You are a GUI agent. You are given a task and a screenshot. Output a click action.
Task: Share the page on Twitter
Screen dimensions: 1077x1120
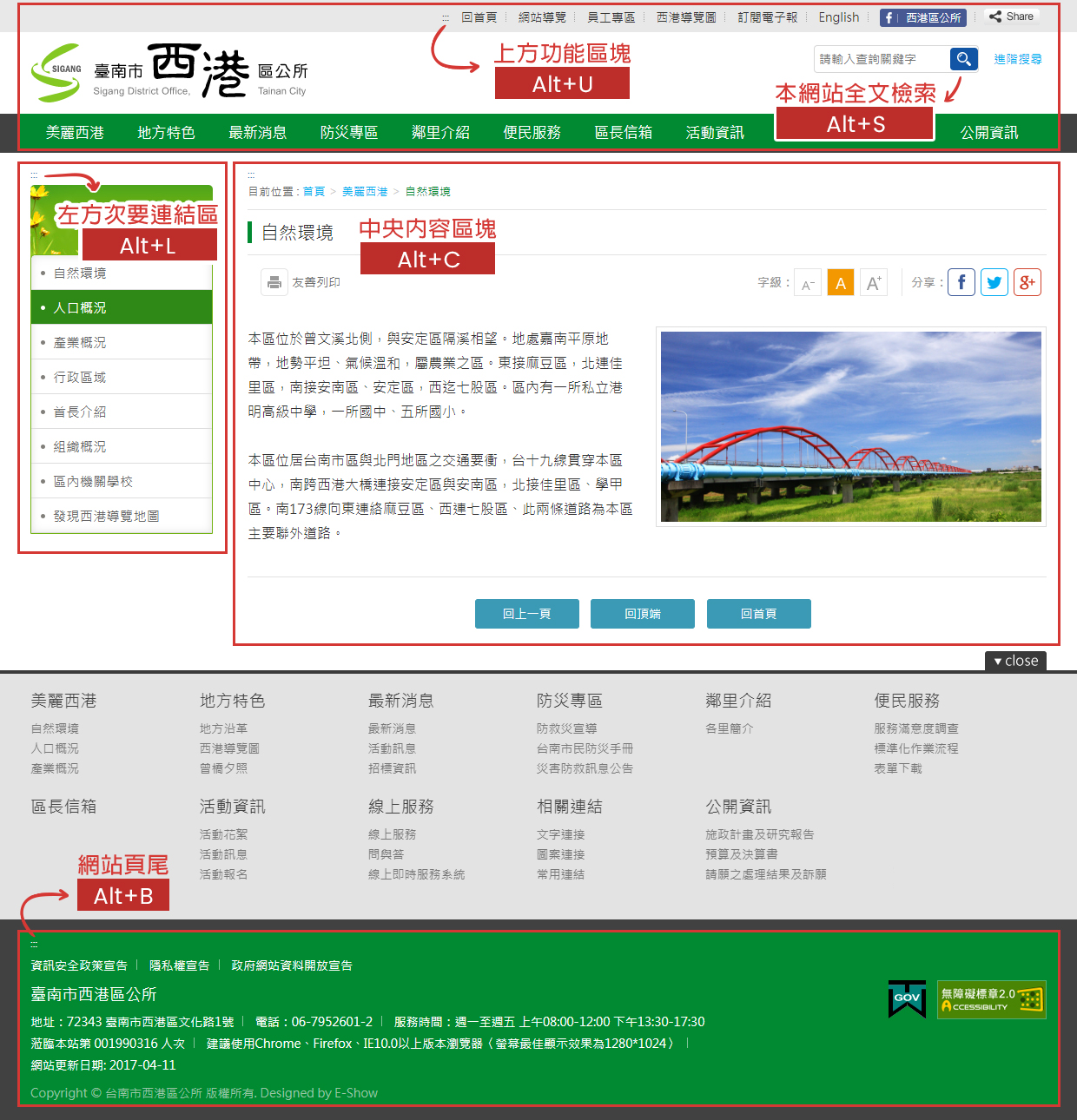(994, 282)
